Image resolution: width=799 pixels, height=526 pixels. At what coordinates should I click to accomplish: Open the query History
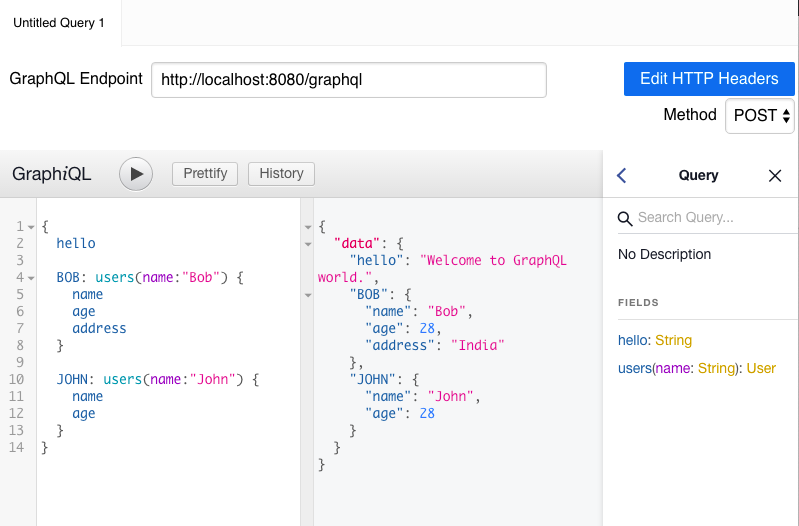tap(281, 174)
